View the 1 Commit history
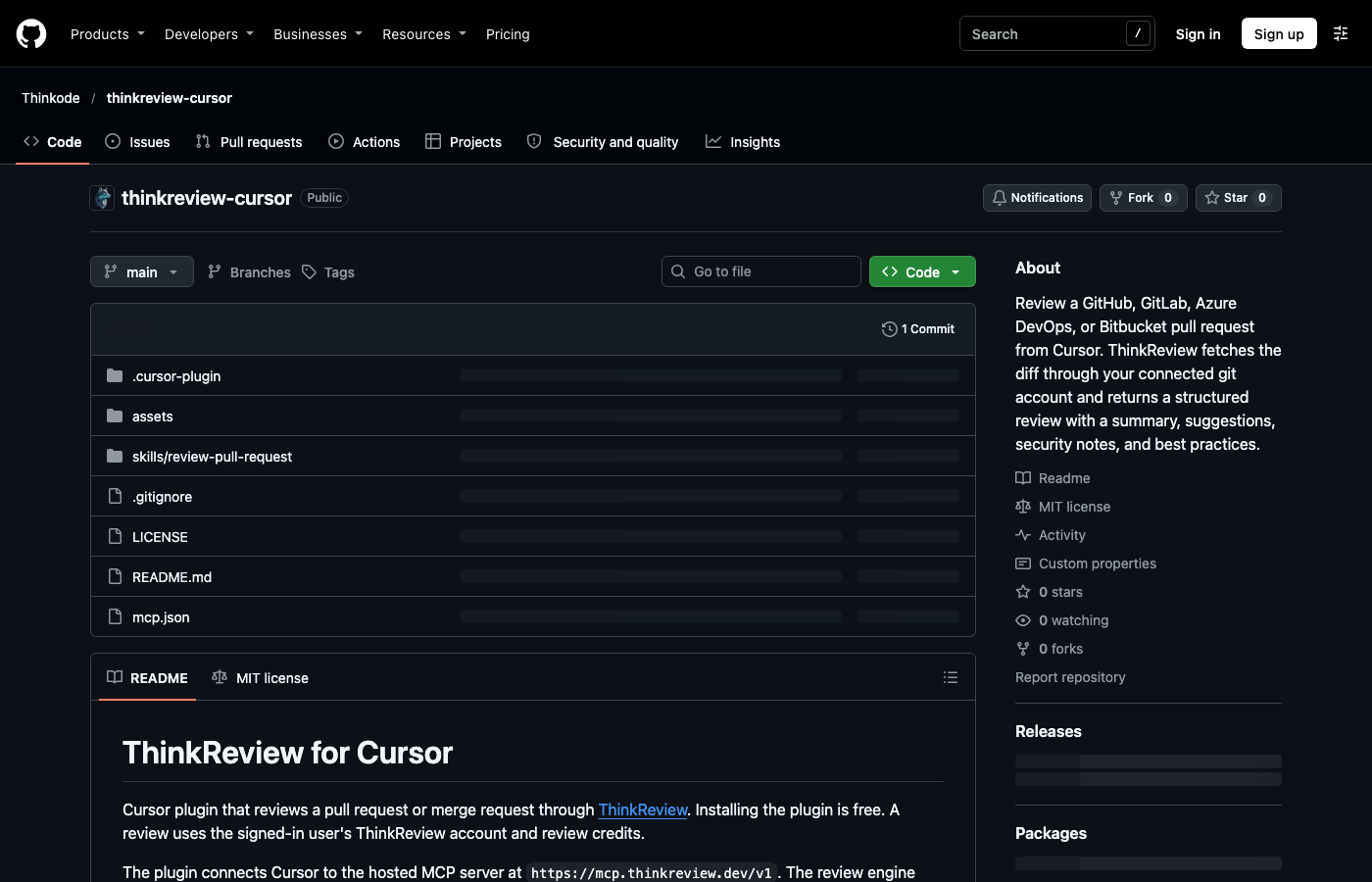 pos(918,329)
